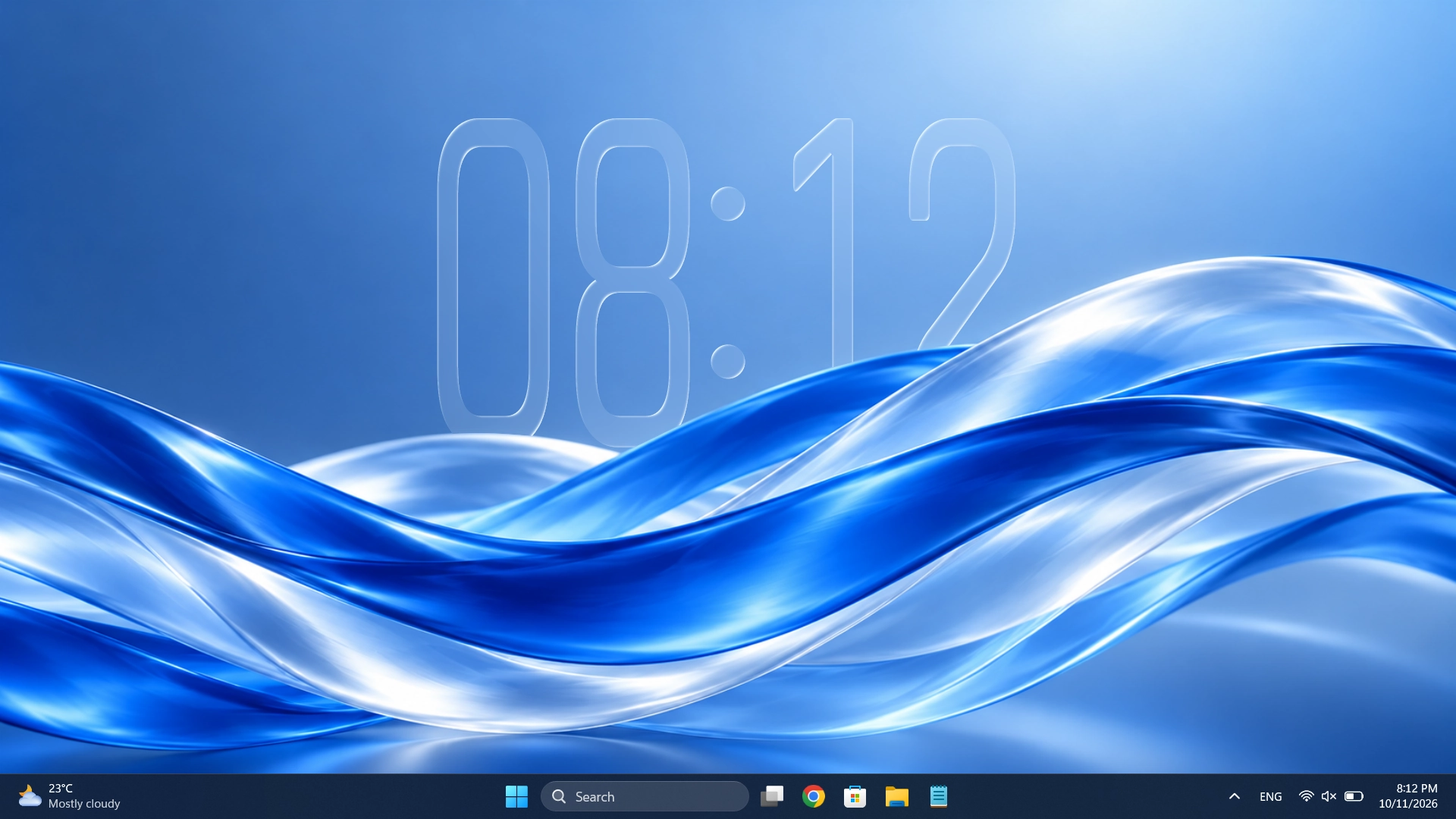Open Wi-Fi network settings icon
Viewport: 1456px width, 819px height.
[1306, 796]
